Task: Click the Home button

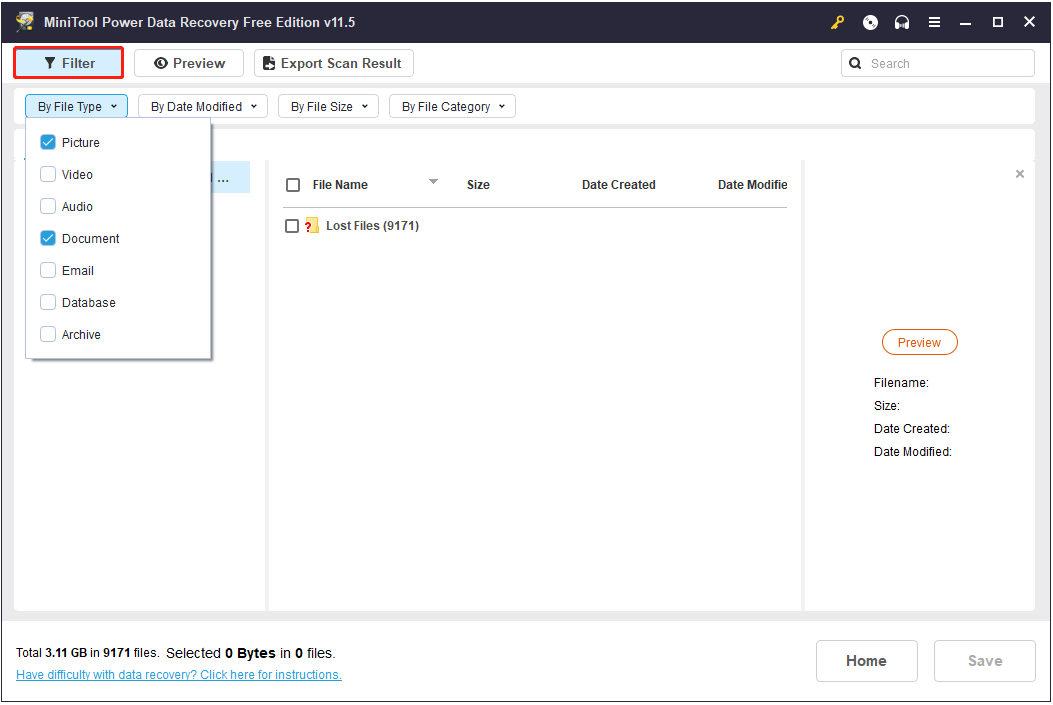Action: 866,661
